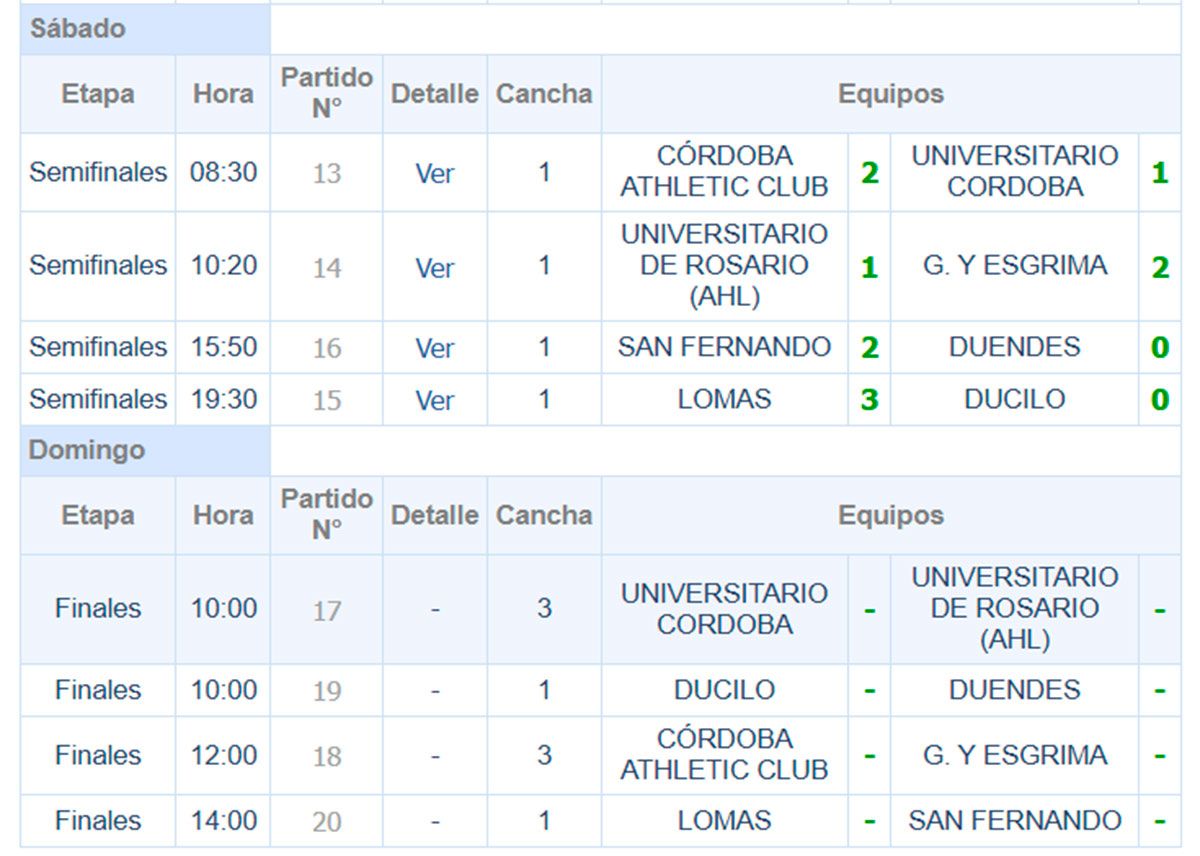The image size is (1200, 856).
Task: Click G. Y ESGRIMA in the 10:20 semifinal
Action: point(1014,266)
